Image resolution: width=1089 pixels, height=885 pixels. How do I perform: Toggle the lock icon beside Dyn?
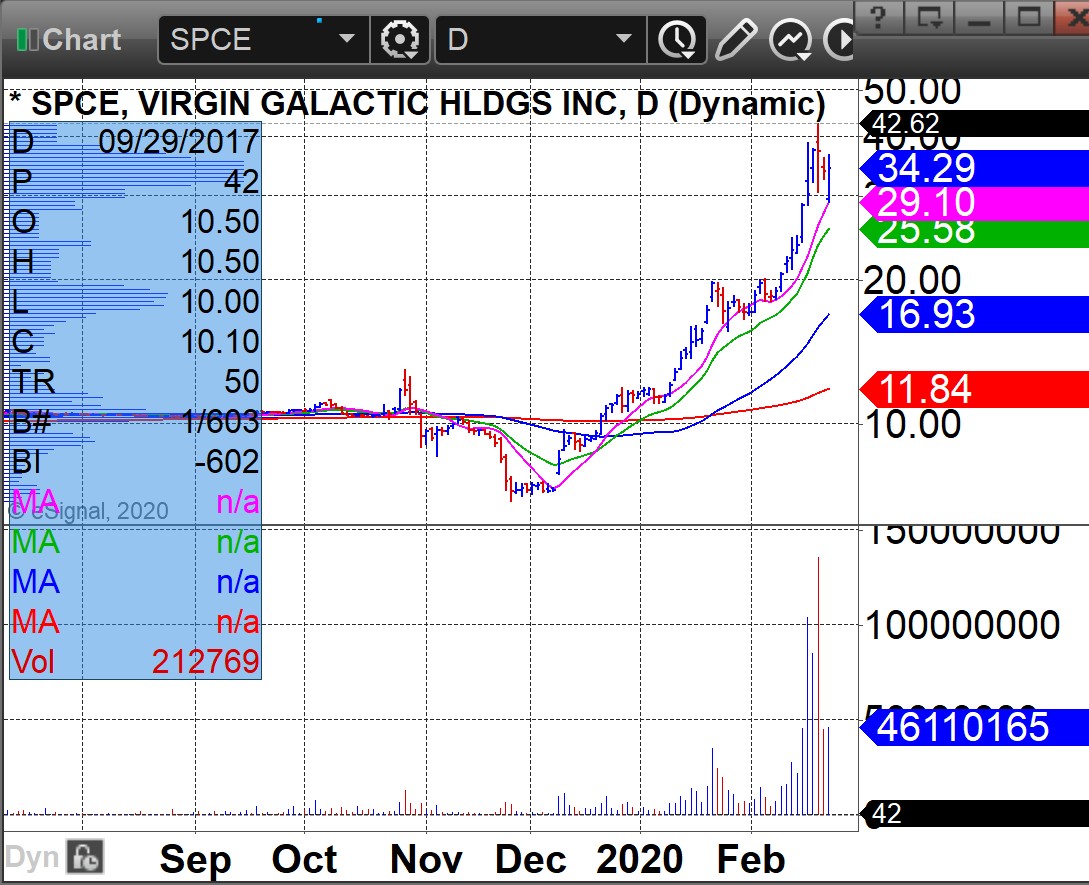coord(85,857)
